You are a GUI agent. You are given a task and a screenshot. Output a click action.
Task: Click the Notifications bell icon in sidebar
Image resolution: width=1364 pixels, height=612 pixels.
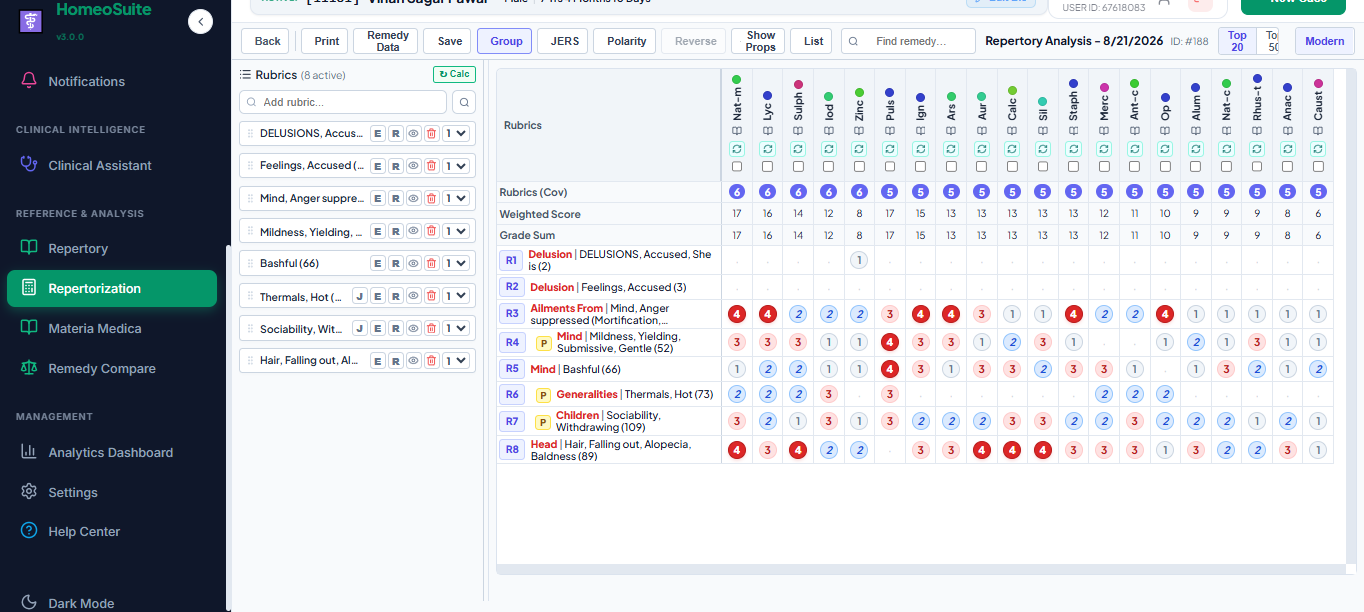29,81
